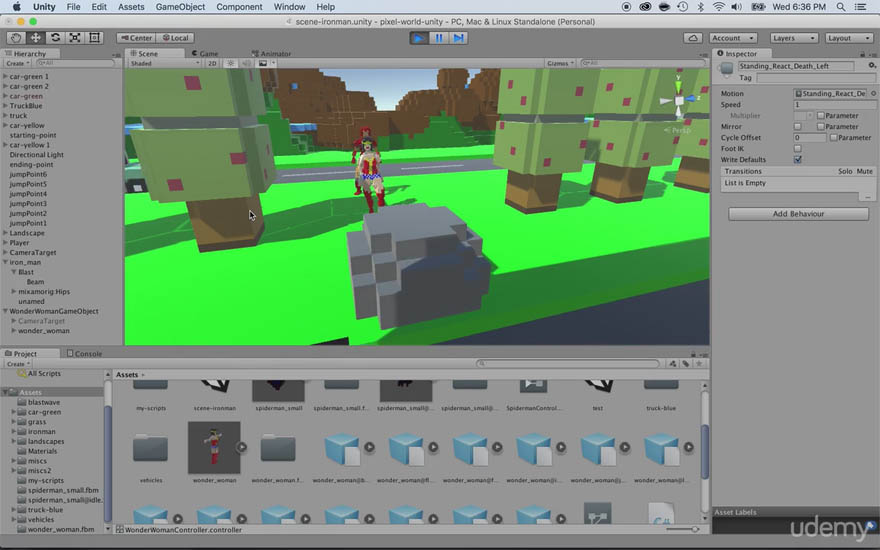Click the Wi-Fi status icon
Screen dimensions: 880x550
pyautogui.click(x=718, y=7)
